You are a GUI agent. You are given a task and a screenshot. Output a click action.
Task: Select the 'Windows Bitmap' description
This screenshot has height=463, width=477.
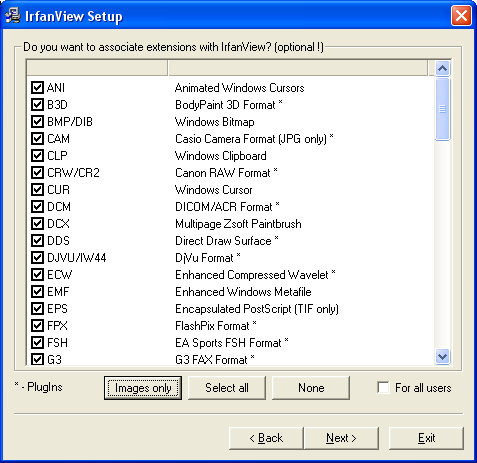click(215, 122)
